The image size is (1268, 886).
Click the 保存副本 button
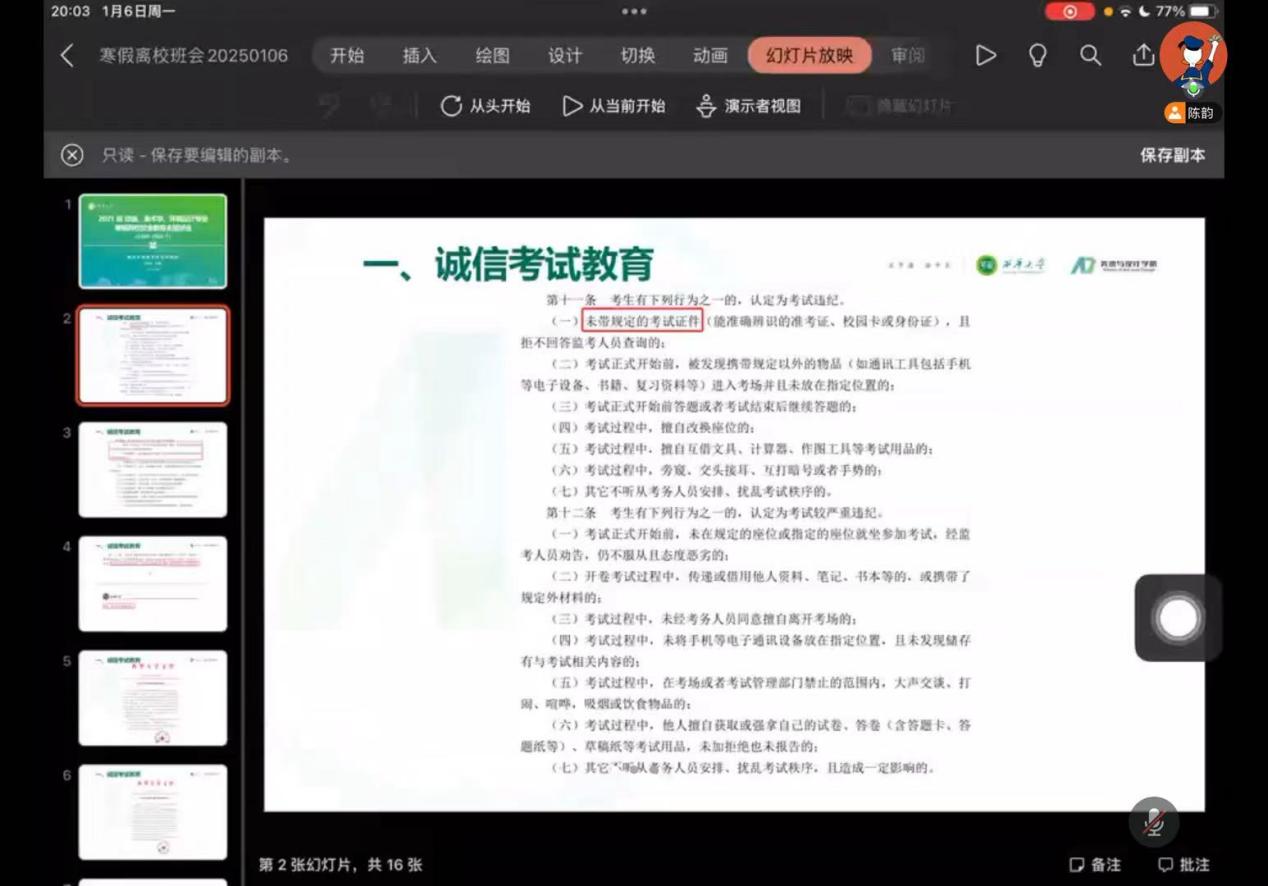pyautogui.click(x=1173, y=155)
